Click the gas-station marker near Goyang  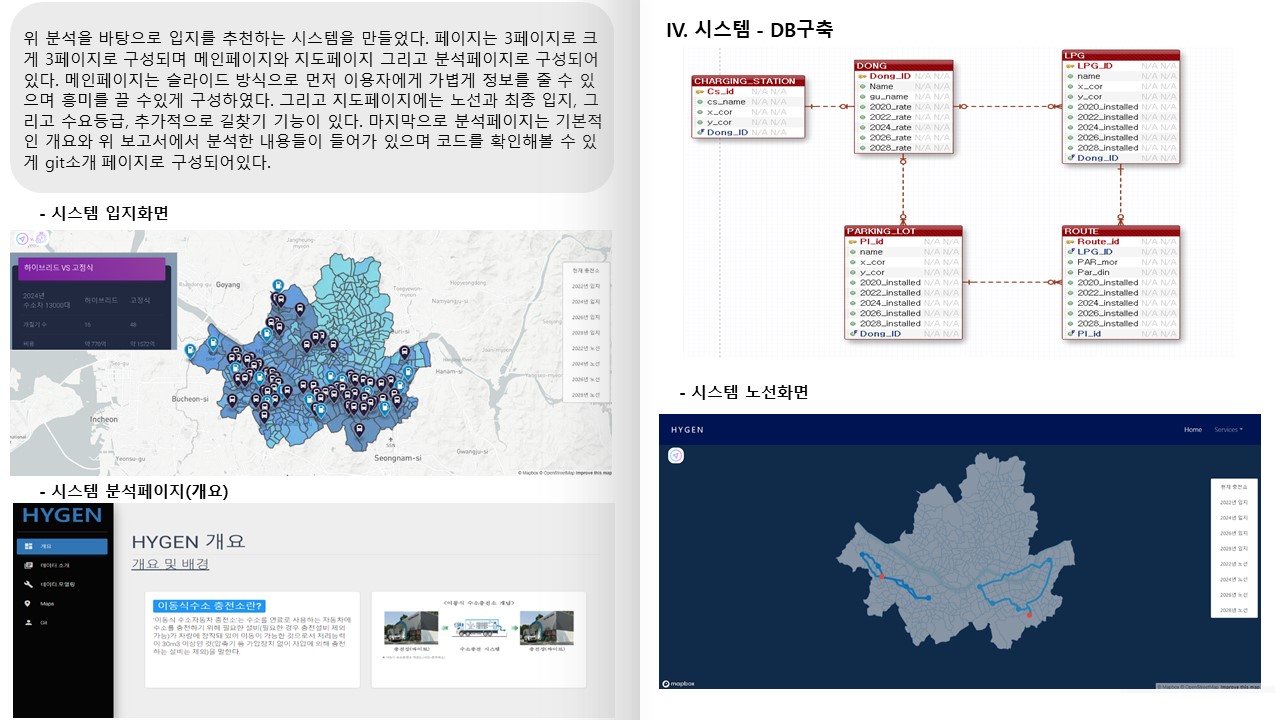276,286
